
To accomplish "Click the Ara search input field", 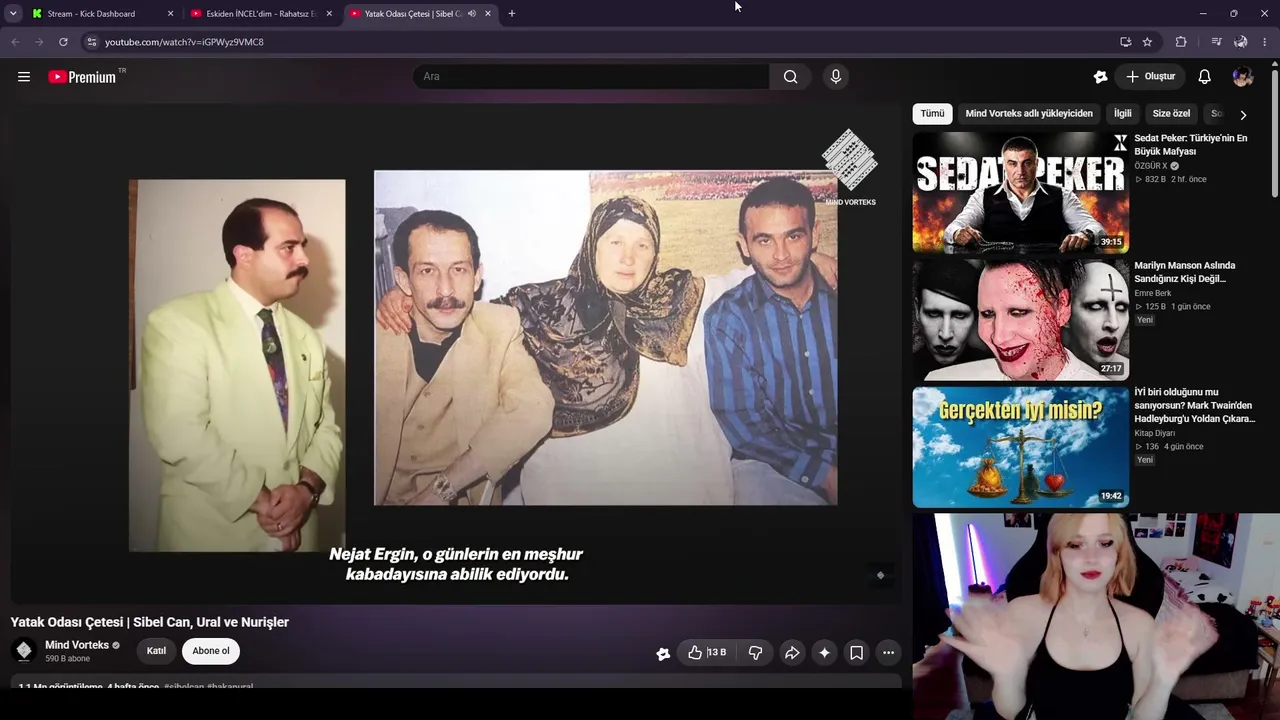I will 591,77.
